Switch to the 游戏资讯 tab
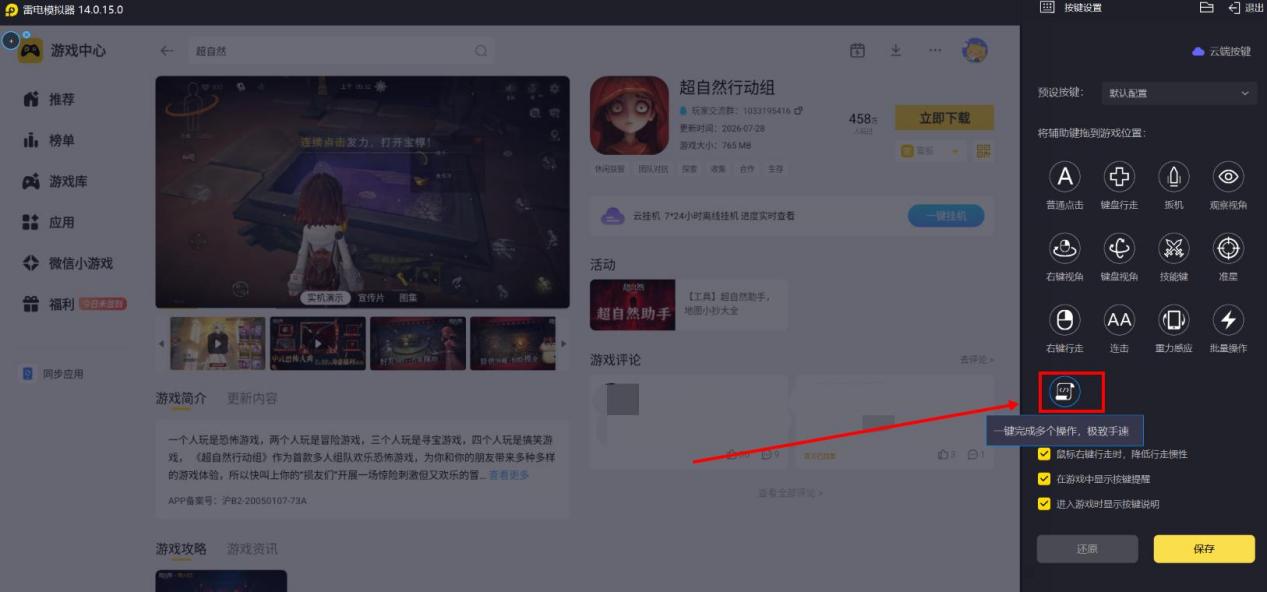Screen dimensions: 1267x592 point(252,549)
